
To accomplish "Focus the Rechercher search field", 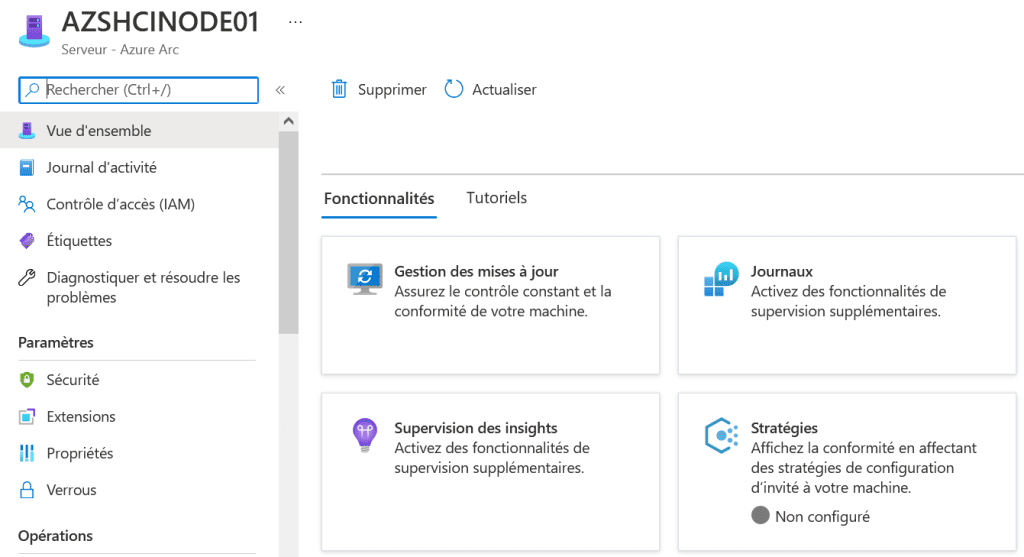I will tap(148, 90).
